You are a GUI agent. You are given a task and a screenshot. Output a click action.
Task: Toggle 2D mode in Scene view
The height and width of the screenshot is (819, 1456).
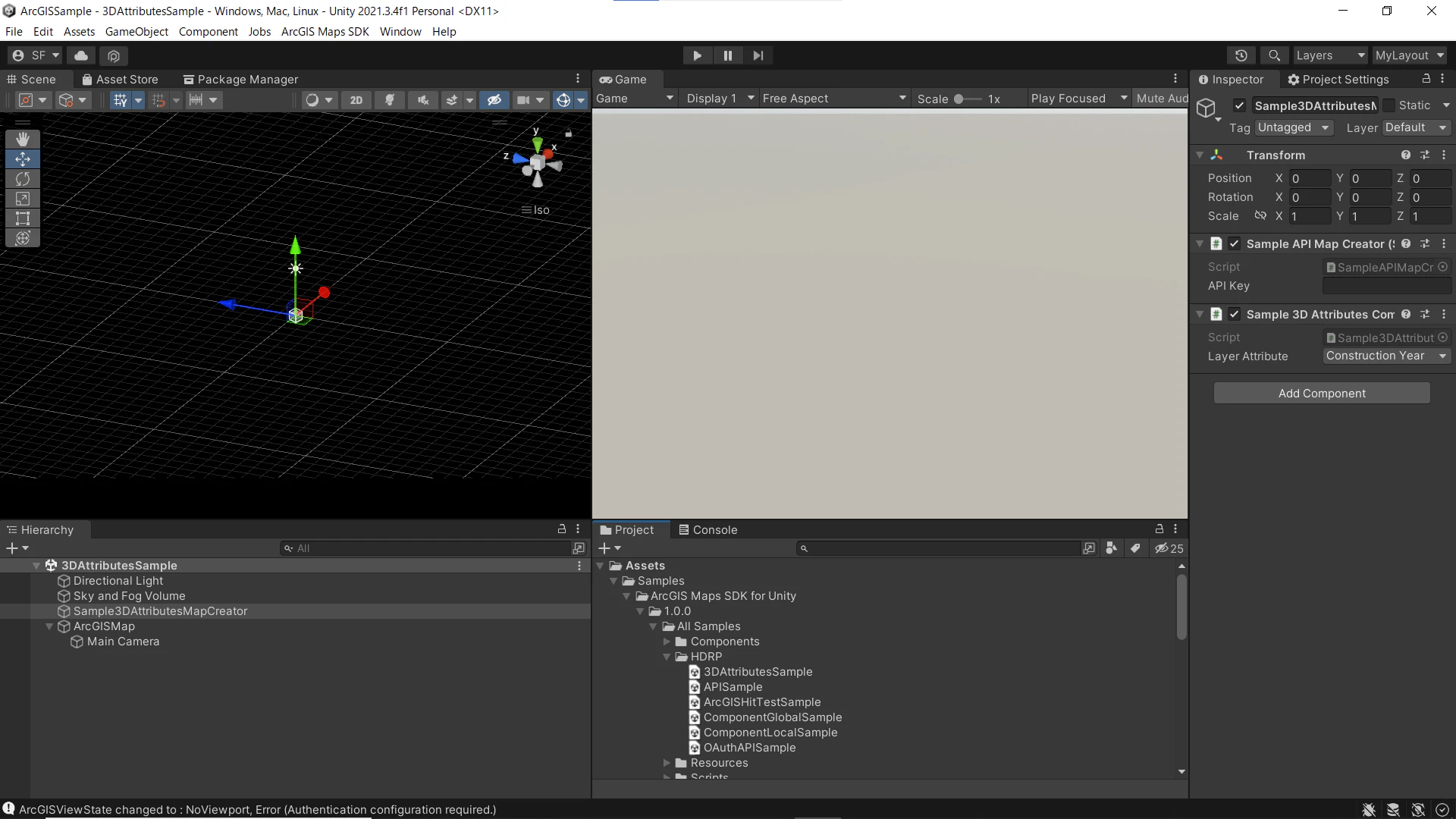356,100
